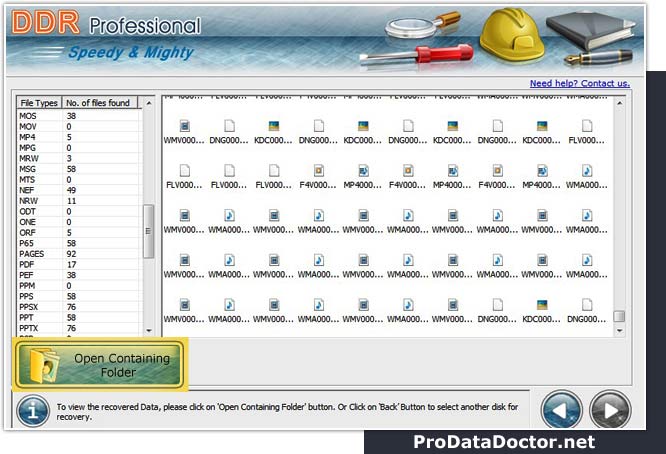Image resolution: width=666 pixels, height=454 pixels.
Task: Click the File Types column header
Action: (39, 103)
